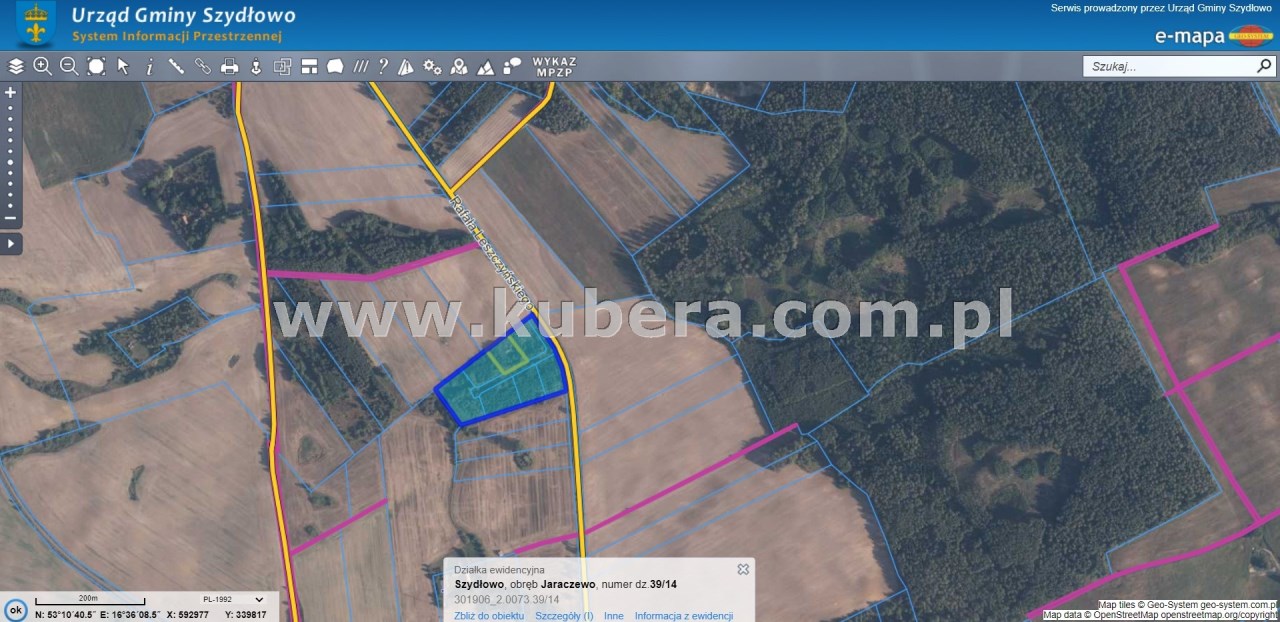Image resolution: width=1280 pixels, height=622 pixels.
Task: Select the zoom in magnifier tool
Action: [x=42, y=67]
